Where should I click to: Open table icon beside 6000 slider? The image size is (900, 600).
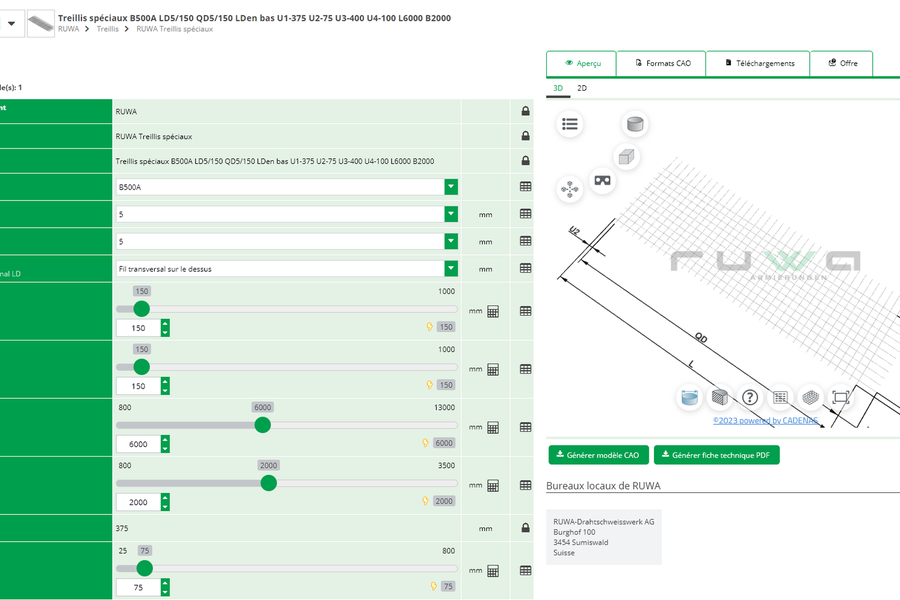click(525, 427)
